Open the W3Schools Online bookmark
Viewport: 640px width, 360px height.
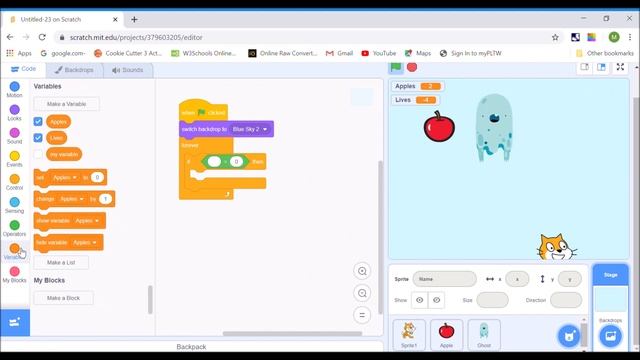[204, 53]
